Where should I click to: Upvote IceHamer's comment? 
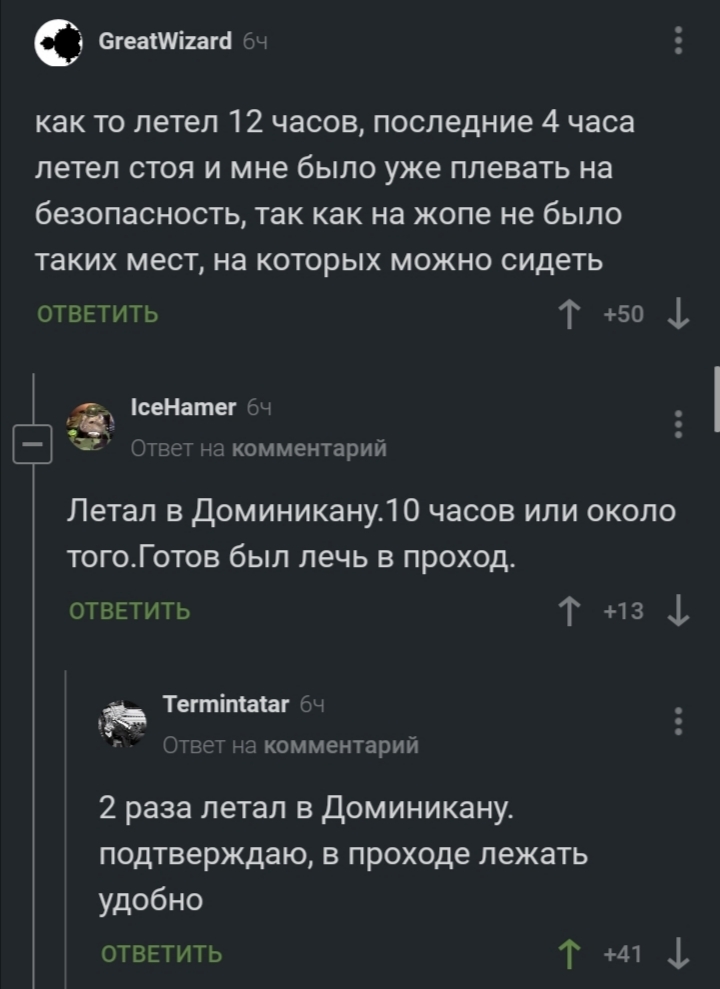tap(572, 611)
